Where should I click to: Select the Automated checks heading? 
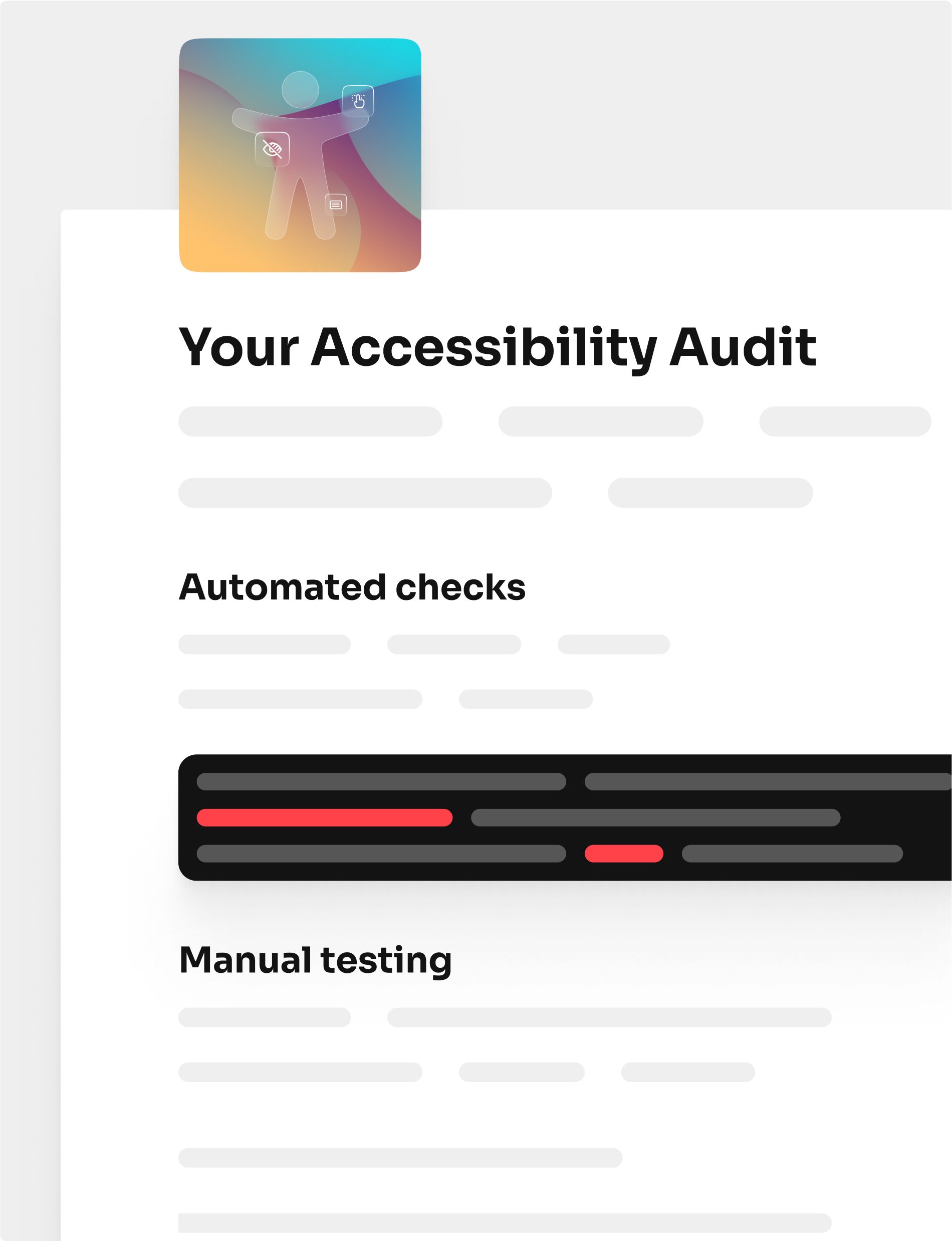click(x=352, y=587)
